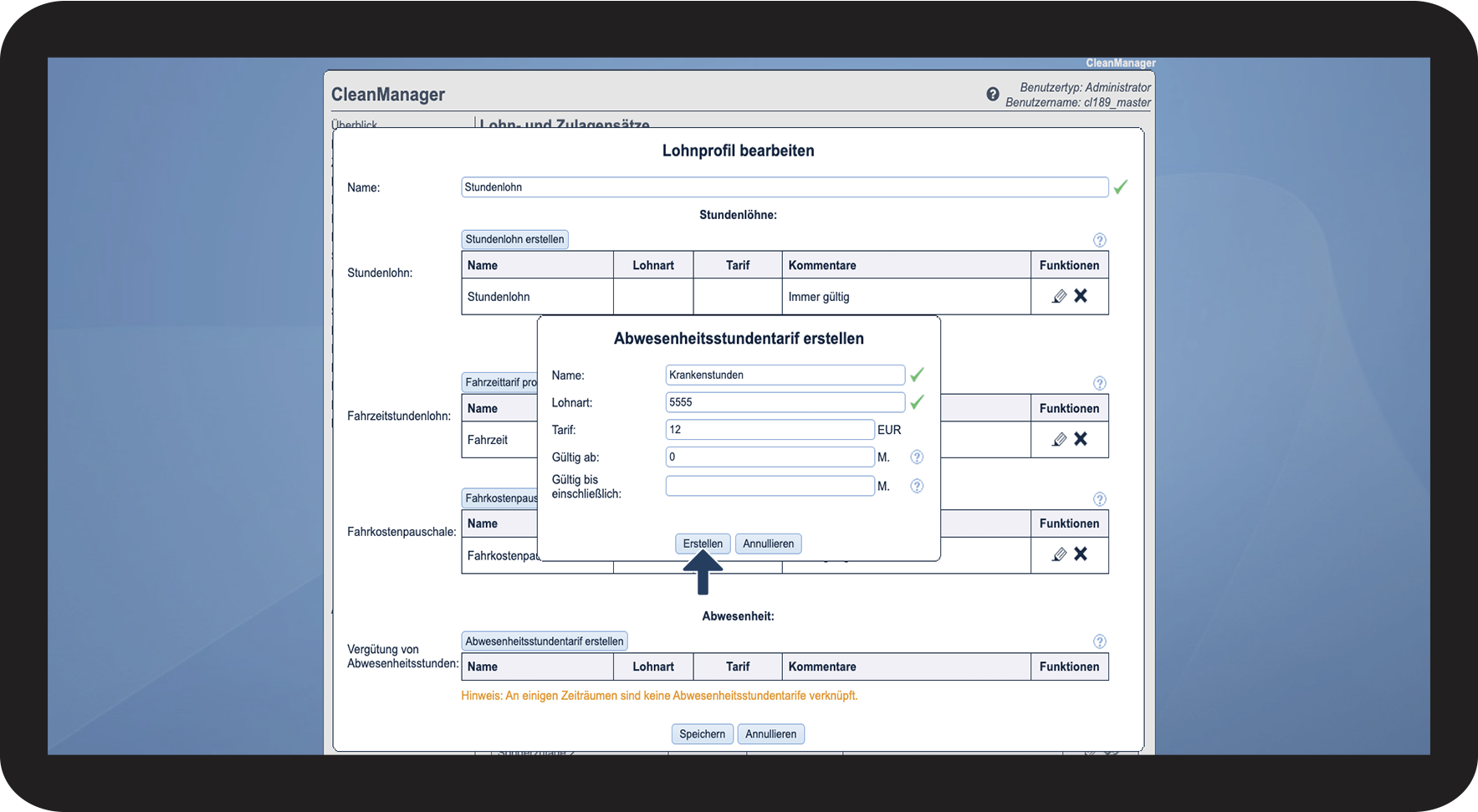
Task: Delete the Fahrzeit row with X icon
Action: tap(1081, 439)
